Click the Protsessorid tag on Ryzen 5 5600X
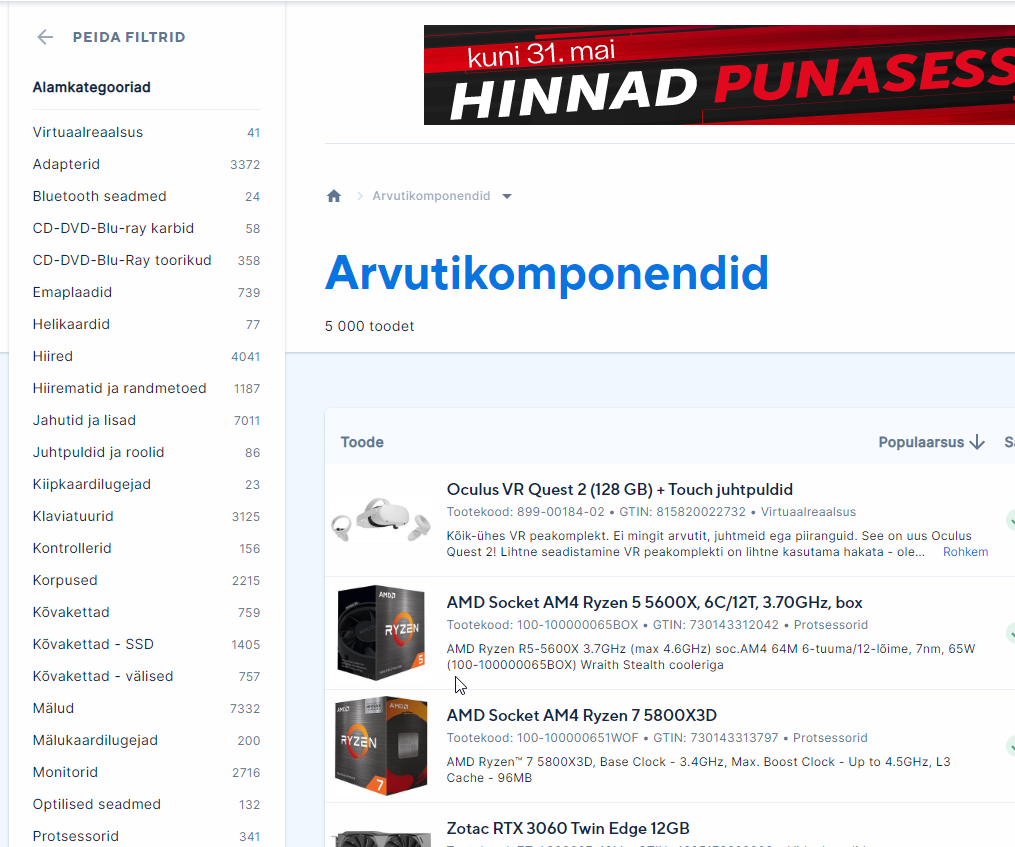The width and height of the screenshot is (1015, 847). click(x=831, y=625)
